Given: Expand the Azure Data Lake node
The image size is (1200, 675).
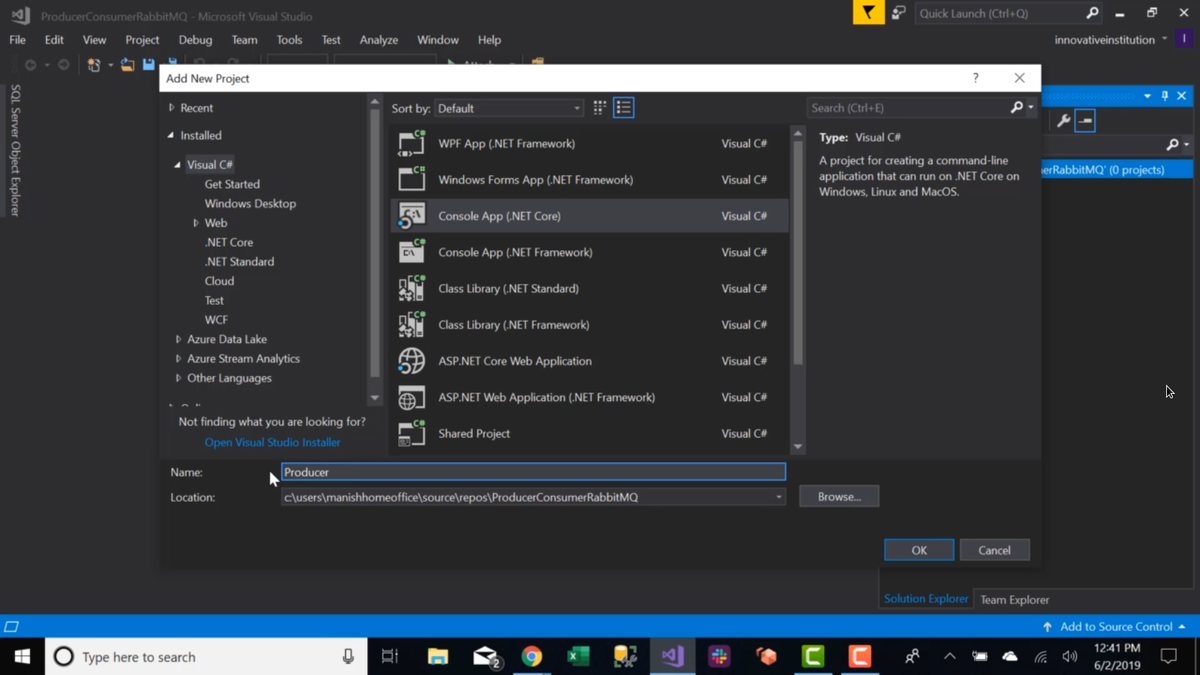Looking at the screenshot, I should point(178,339).
